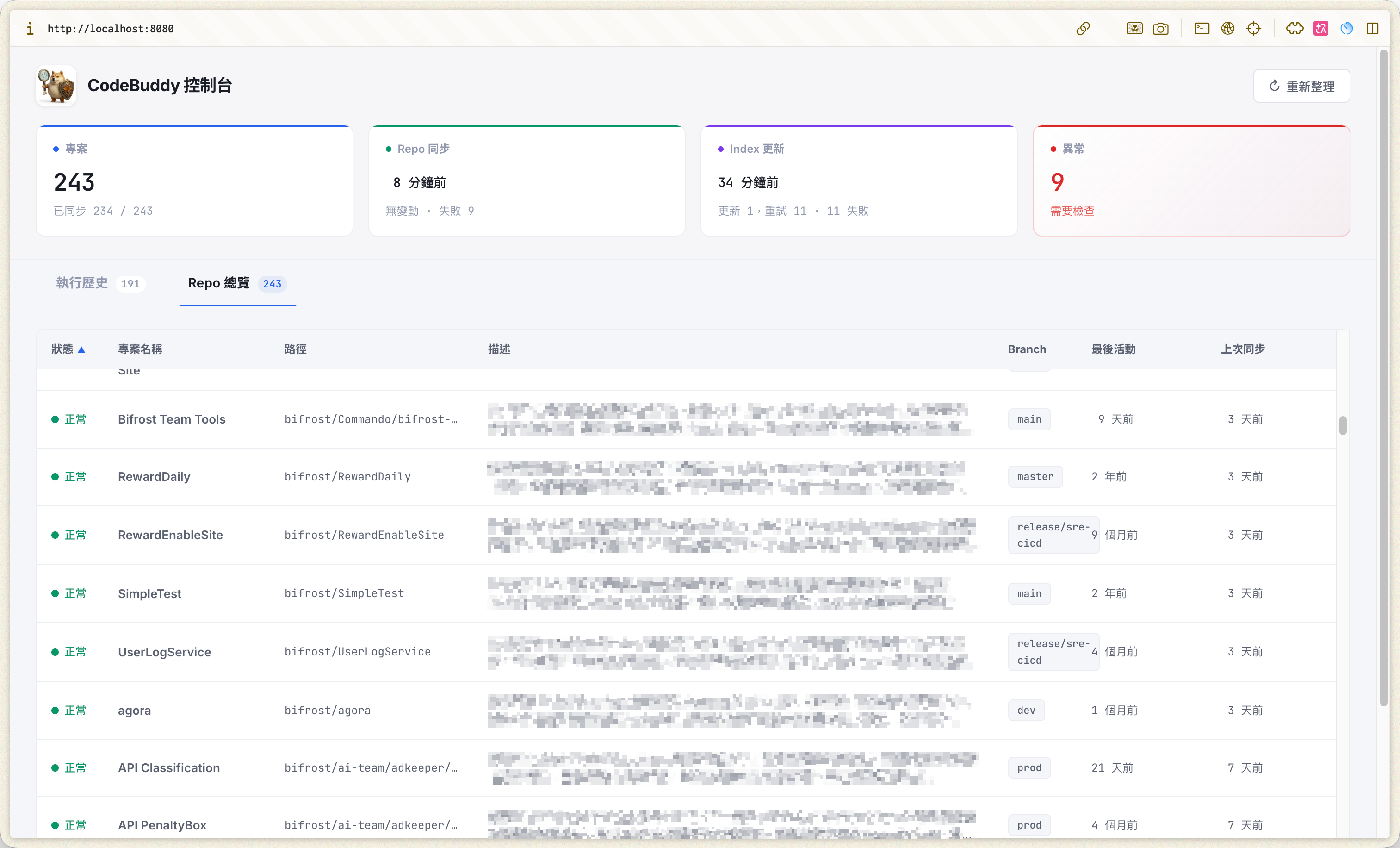The height and width of the screenshot is (848, 1400).
Task: Click the link icon in the toolbar
Action: click(x=1084, y=28)
